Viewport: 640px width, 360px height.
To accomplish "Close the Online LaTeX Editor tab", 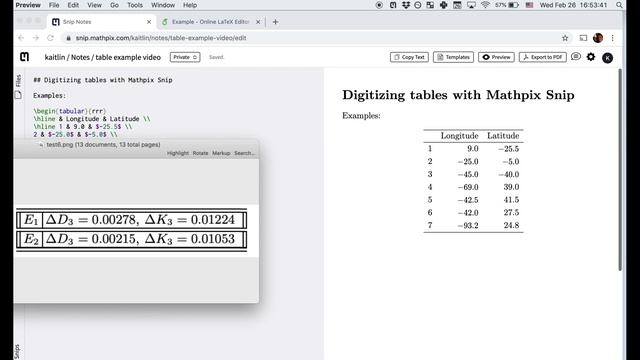I will click(x=258, y=22).
